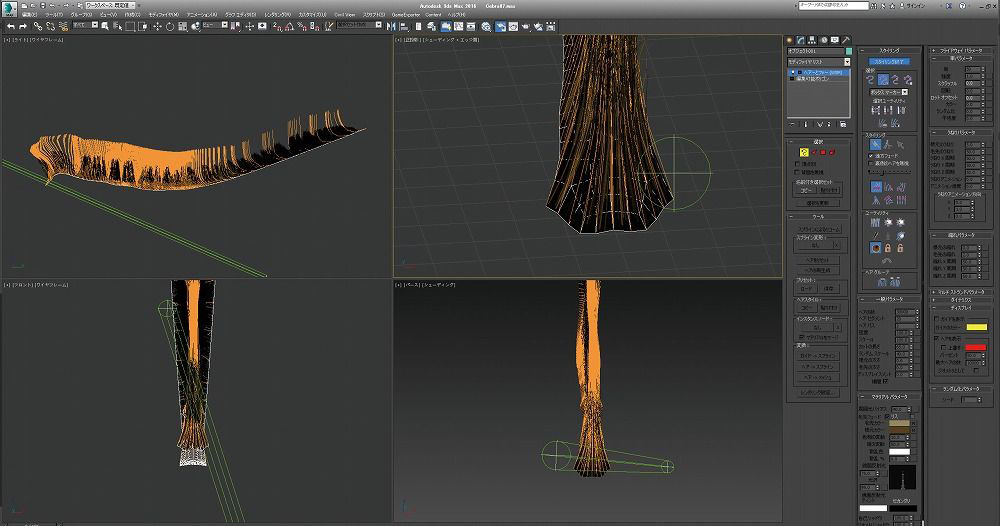This screenshot has height=526, width=1000.
Task: Click the Undo arrow in main toolbar
Action: coord(9,26)
